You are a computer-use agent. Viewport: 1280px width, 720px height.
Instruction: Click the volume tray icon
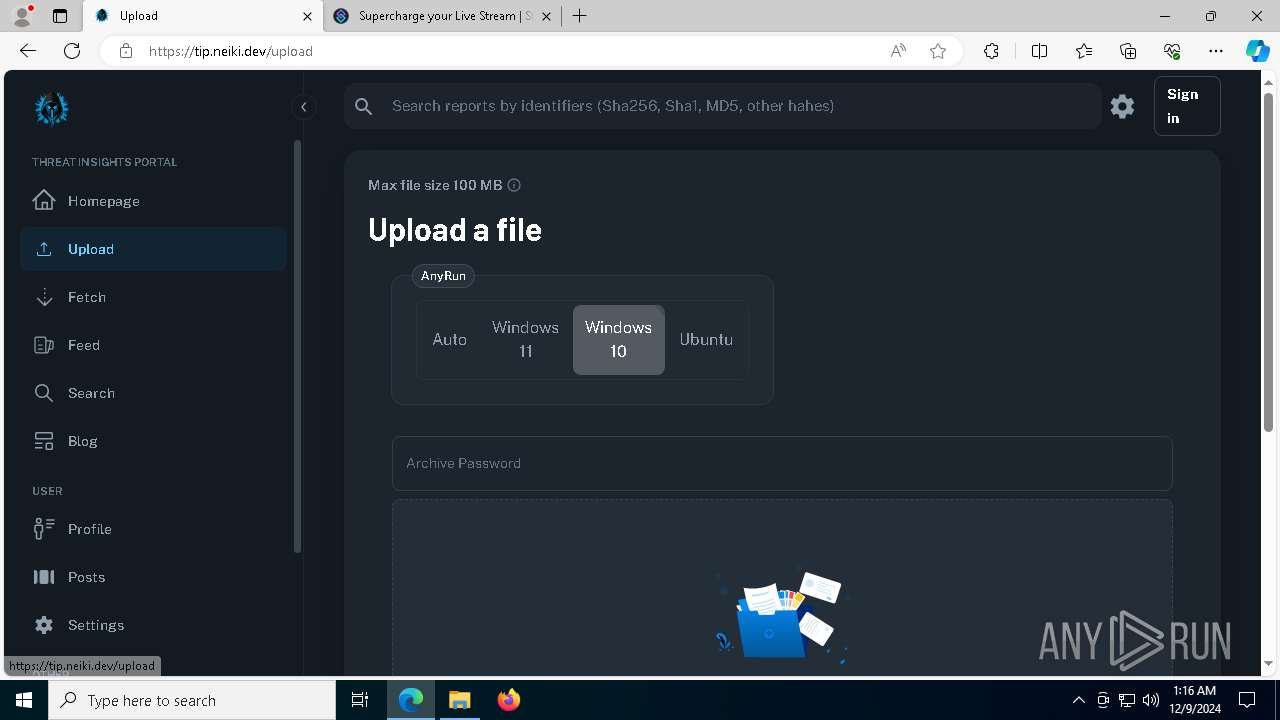[1150, 700]
